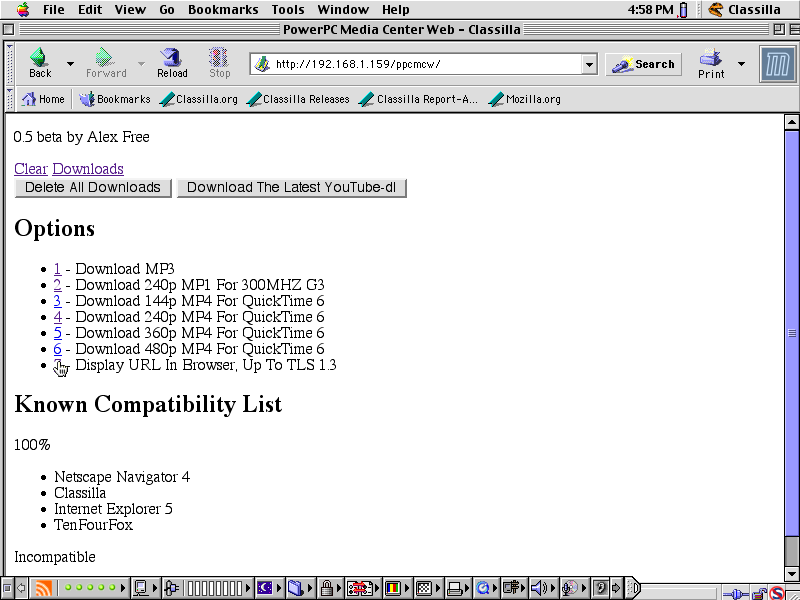Click the padlock control strip module
Image resolution: width=800 pixels, height=600 pixels.
coord(327,588)
